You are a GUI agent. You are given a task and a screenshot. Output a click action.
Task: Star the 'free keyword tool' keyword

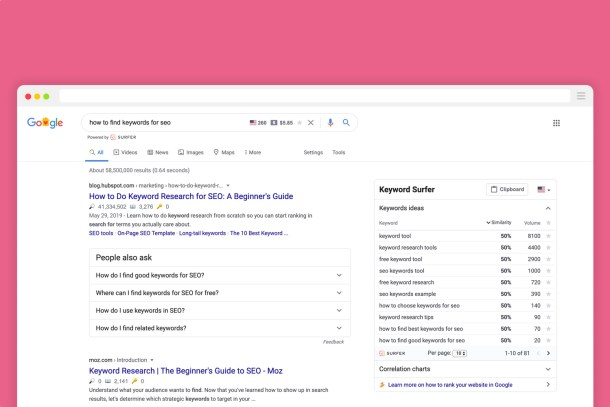coord(549,259)
